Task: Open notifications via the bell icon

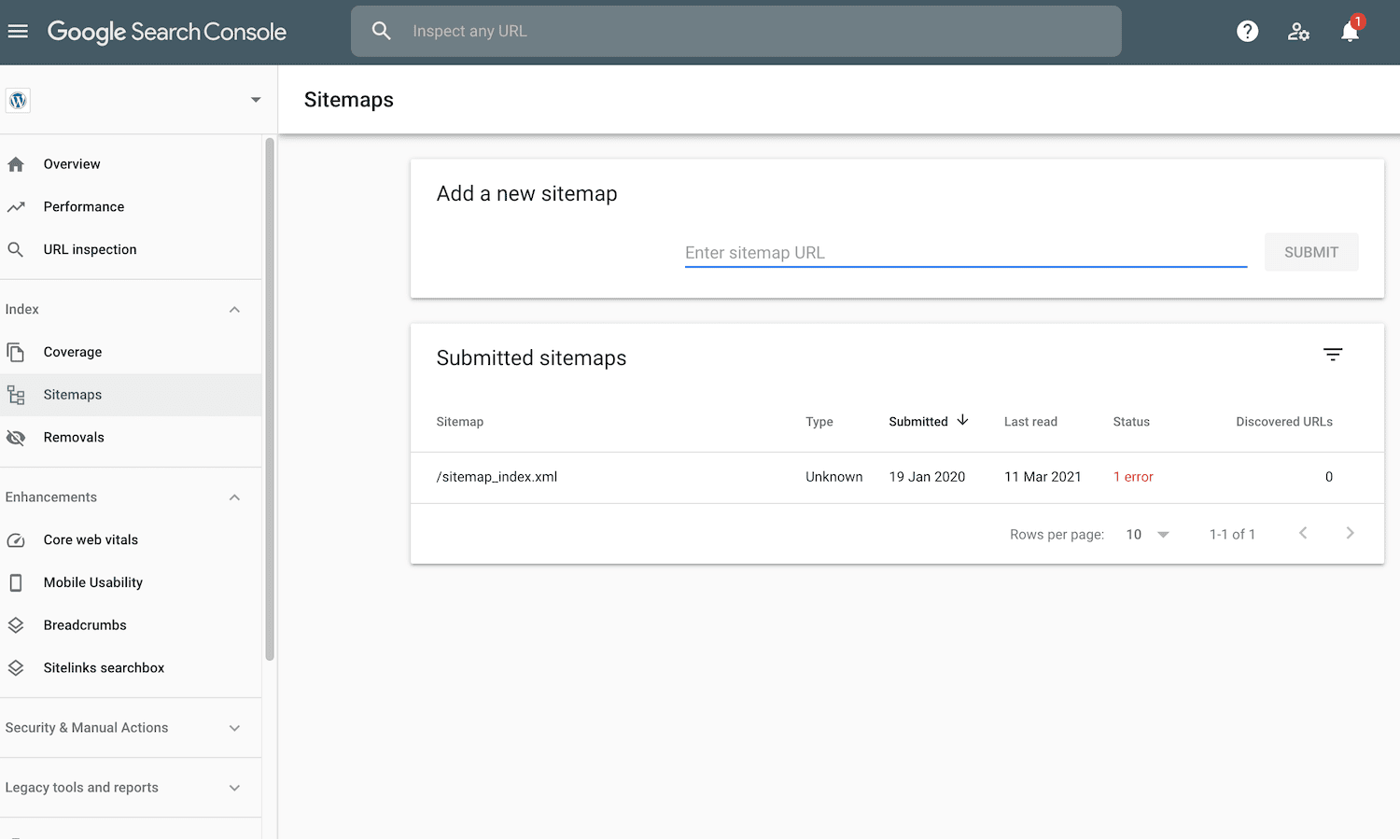Action: [1350, 31]
